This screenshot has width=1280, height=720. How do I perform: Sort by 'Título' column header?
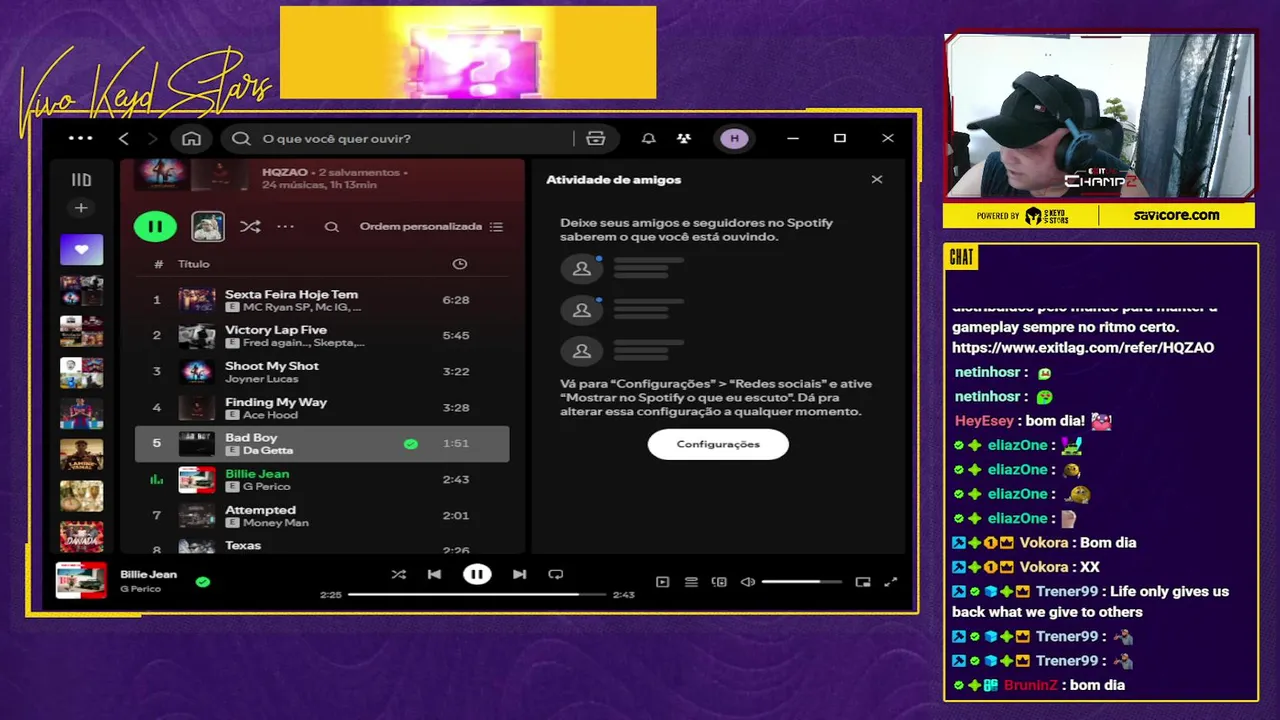194,264
